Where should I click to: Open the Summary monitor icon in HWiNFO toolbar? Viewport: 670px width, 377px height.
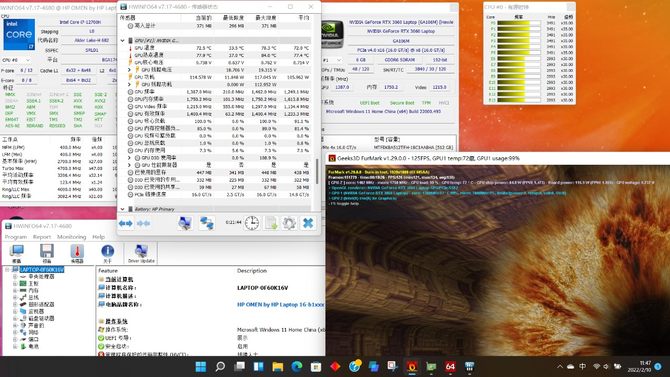point(17,253)
